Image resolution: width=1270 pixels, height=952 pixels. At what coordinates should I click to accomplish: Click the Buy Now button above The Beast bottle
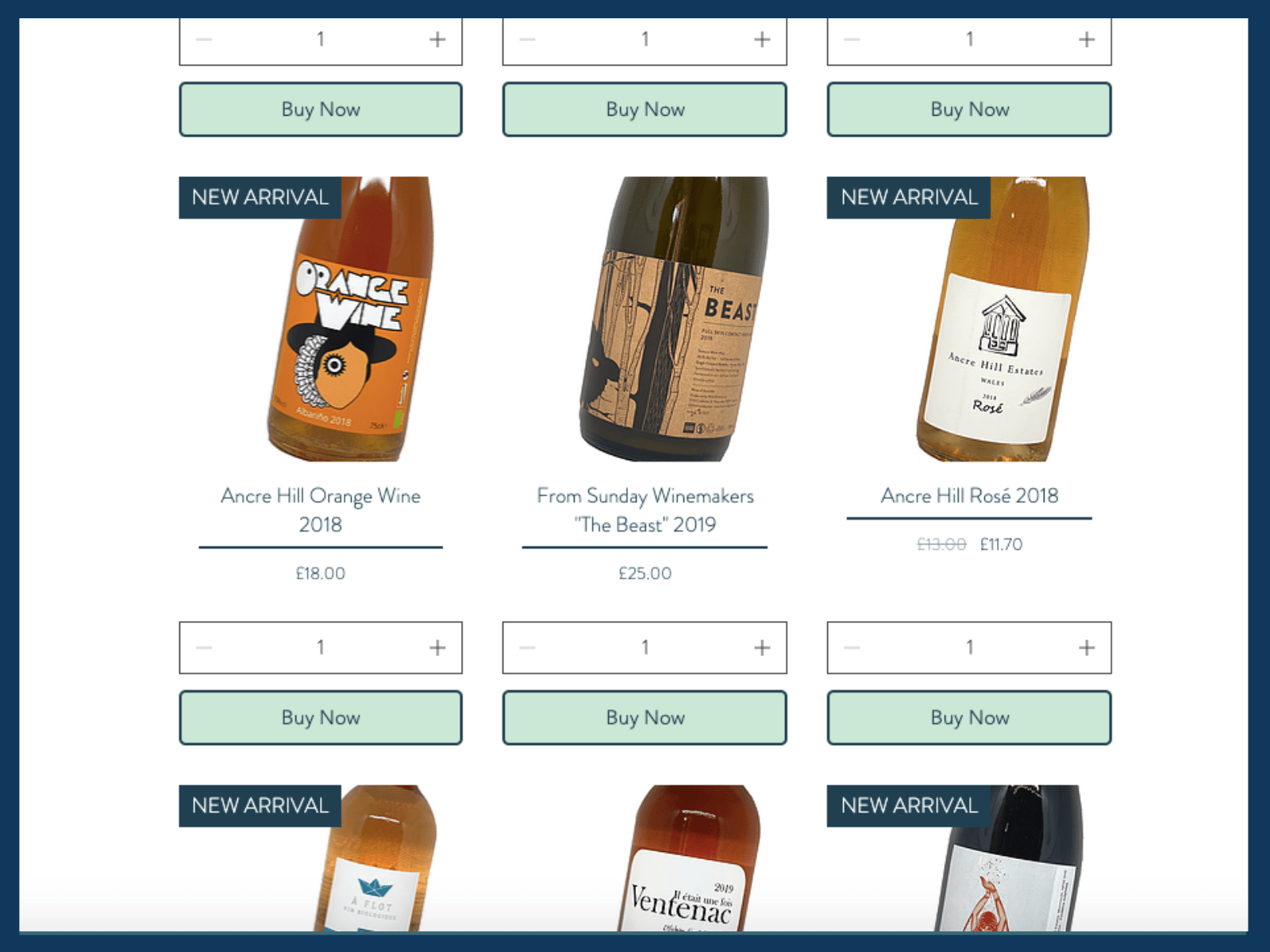(645, 109)
